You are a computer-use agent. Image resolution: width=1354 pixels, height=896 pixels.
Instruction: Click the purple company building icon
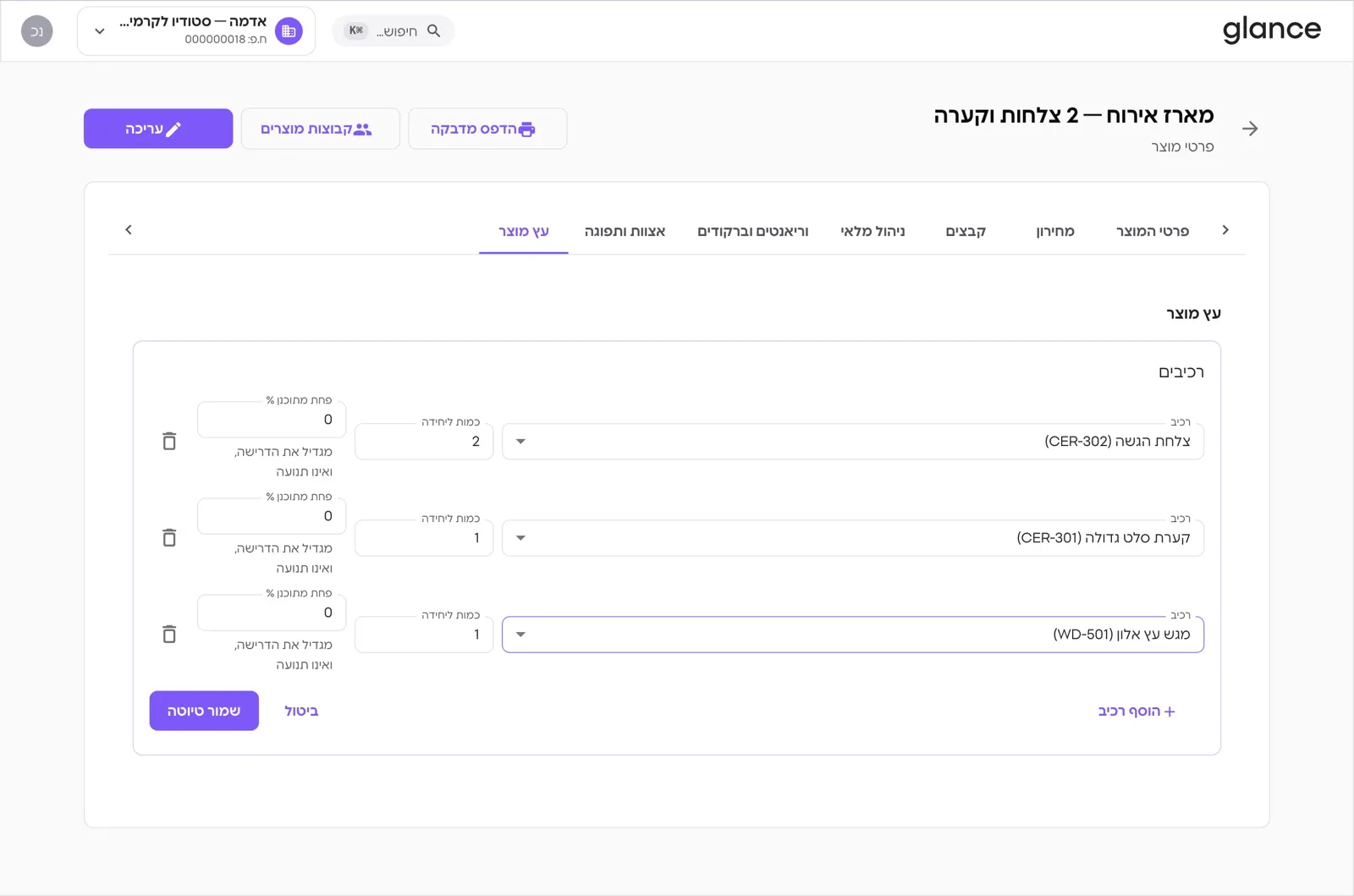tap(289, 31)
